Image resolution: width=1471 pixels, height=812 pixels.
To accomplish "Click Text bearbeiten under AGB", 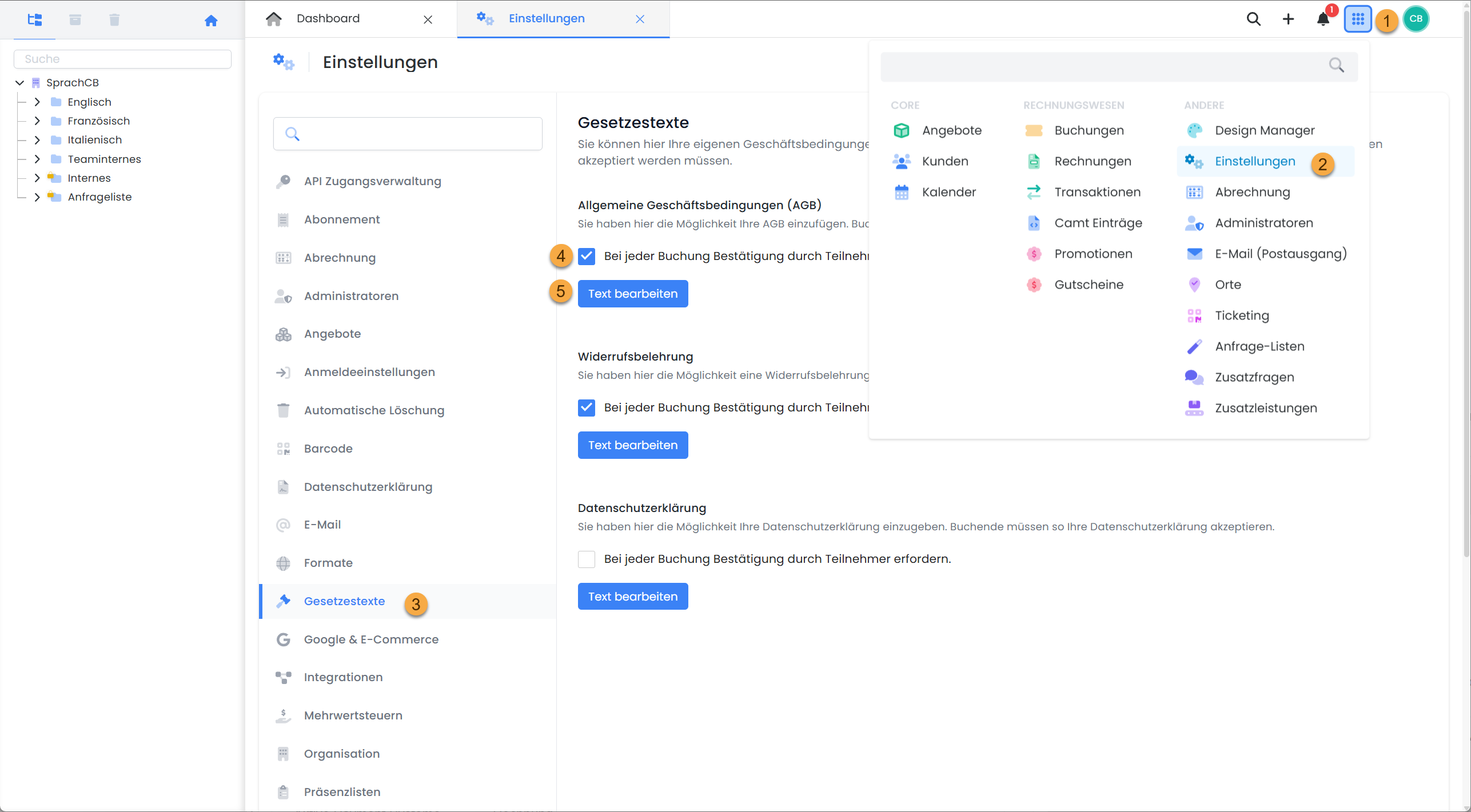I will 632,293.
